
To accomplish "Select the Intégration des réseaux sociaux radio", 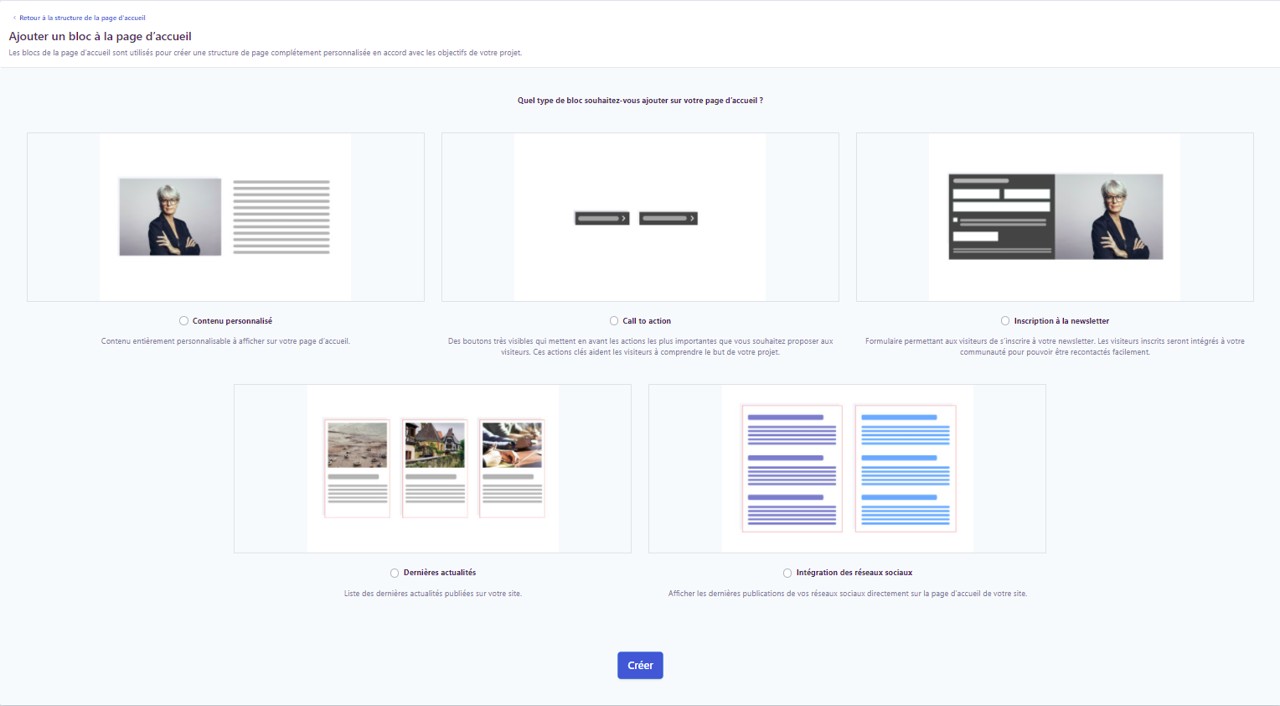I will pos(788,573).
